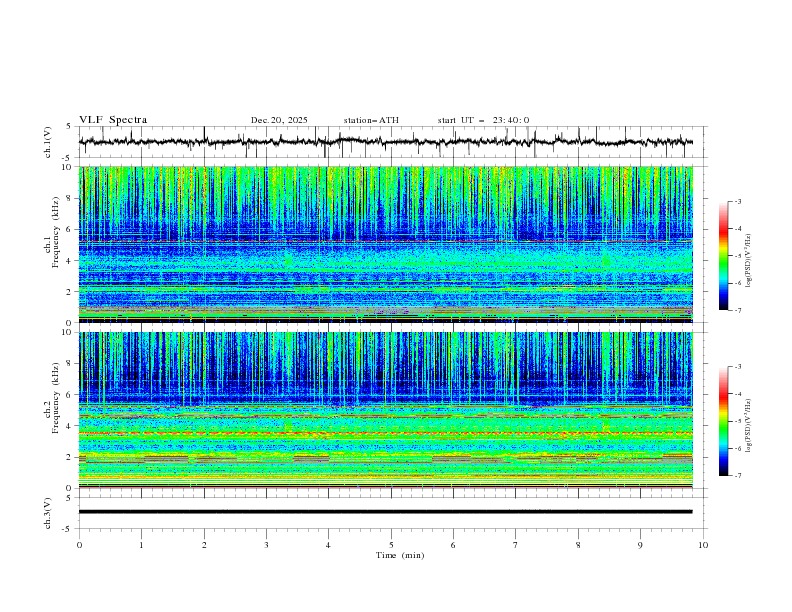Click the ch.2 color bar "log(PSD)(V²/Hz)" label

click(749, 425)
